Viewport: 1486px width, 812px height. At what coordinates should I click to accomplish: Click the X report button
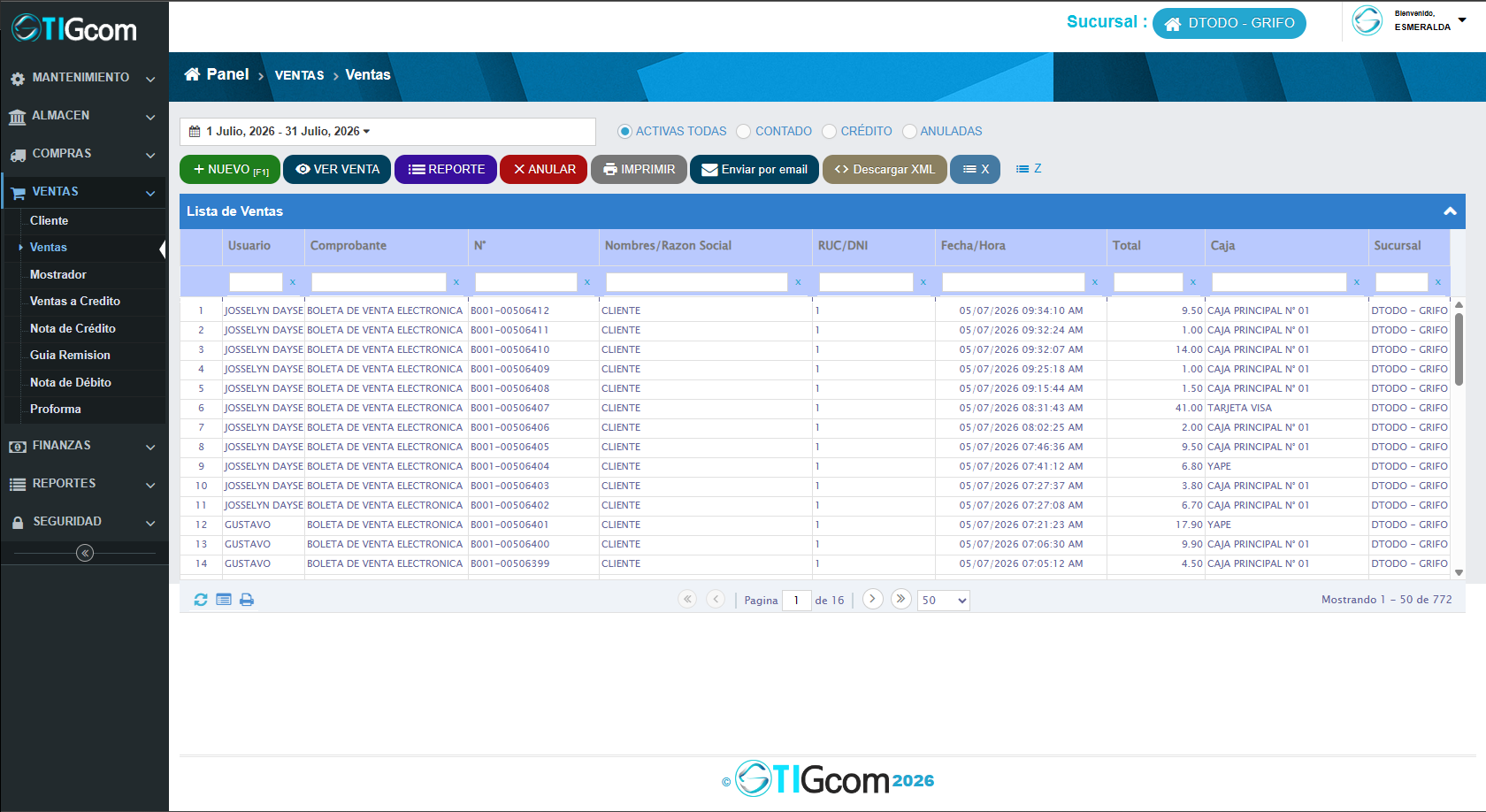[975, 169]
